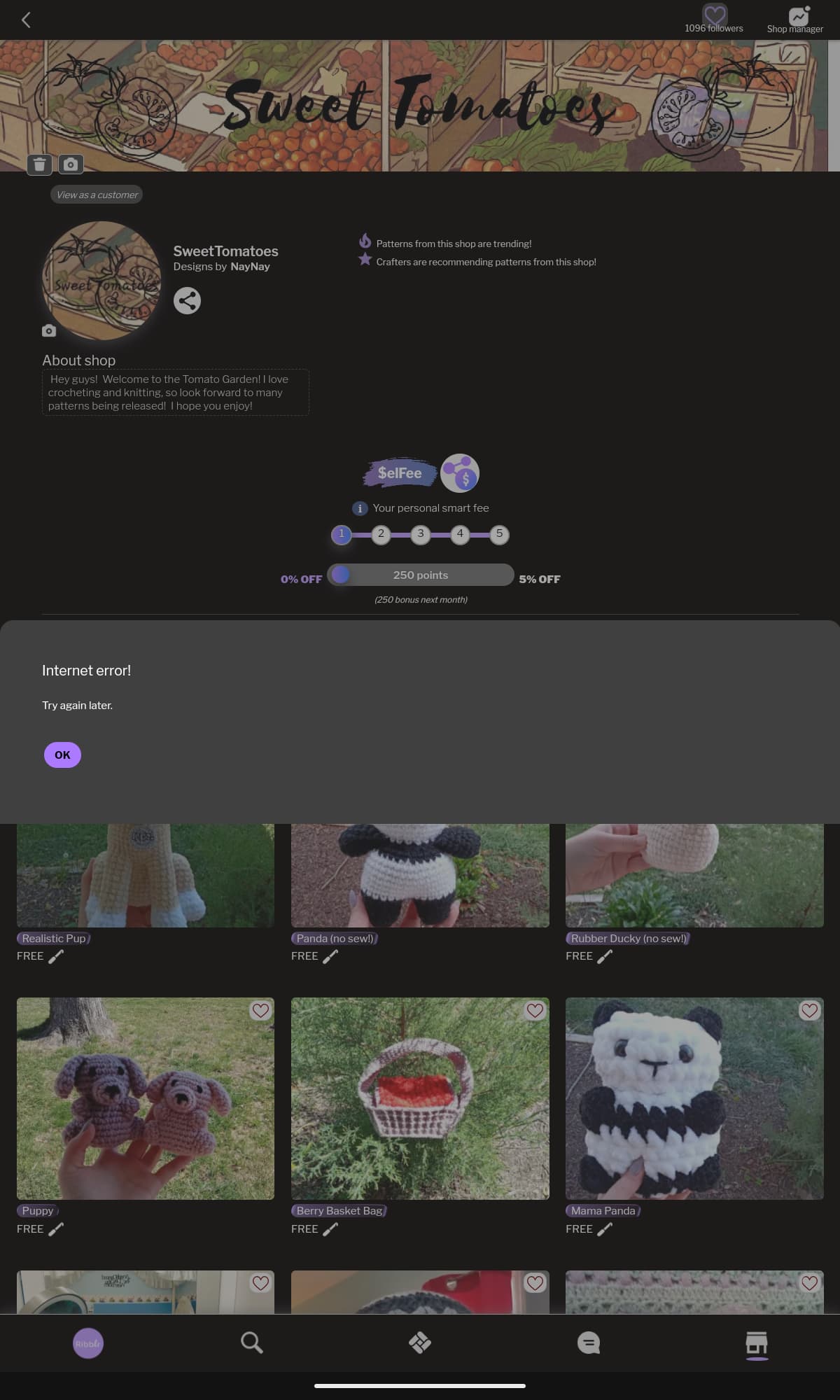Click the 250 points progress bar
This screenshot has width=840, height=1400.
pyautogui.click(x=420, y=575)
